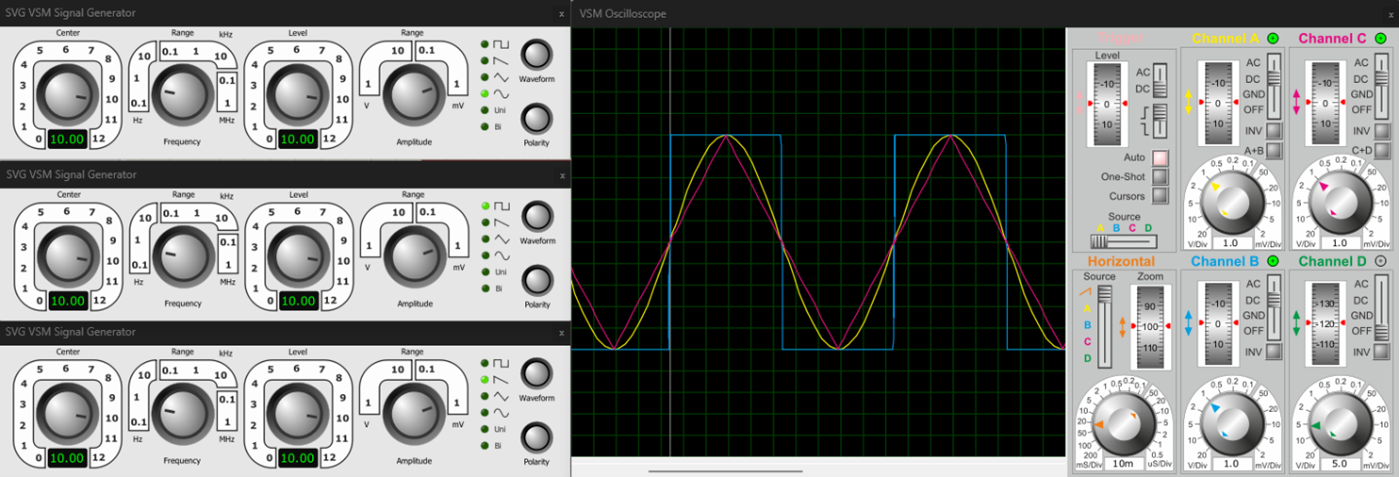This screenshot has width=1399, height=477.
Task: Click the Polarity button on the top signal generator
Action: point(536,120)
